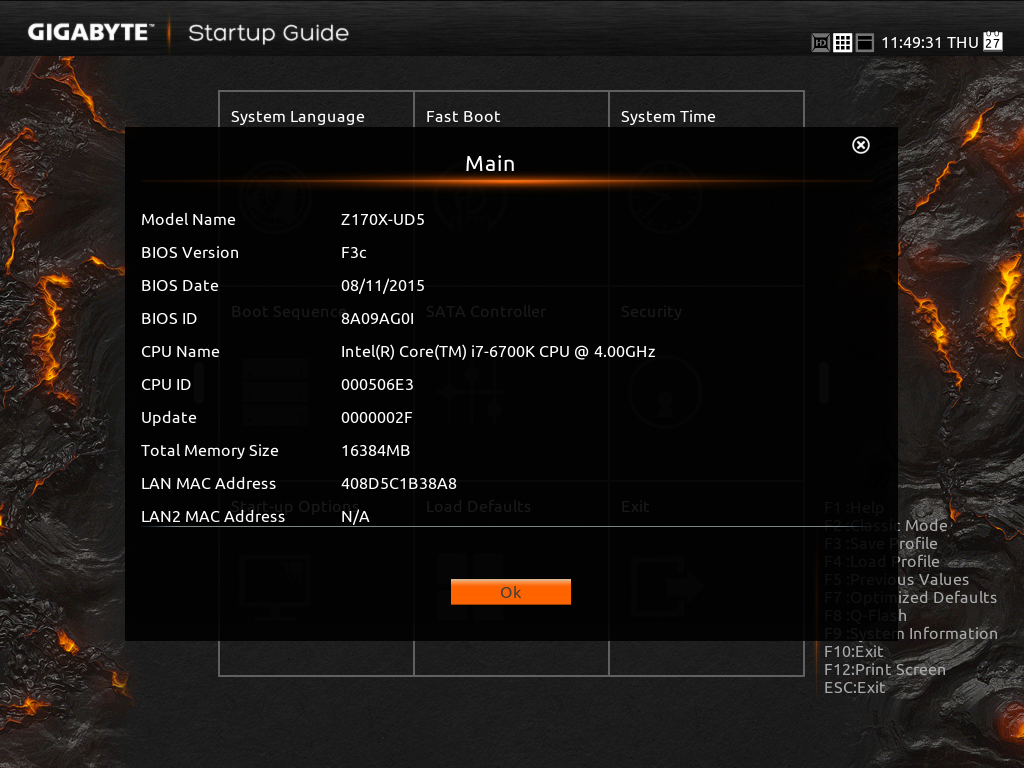
Task: Select the CPU Name value i7-6700K
Action: (498, 351)
